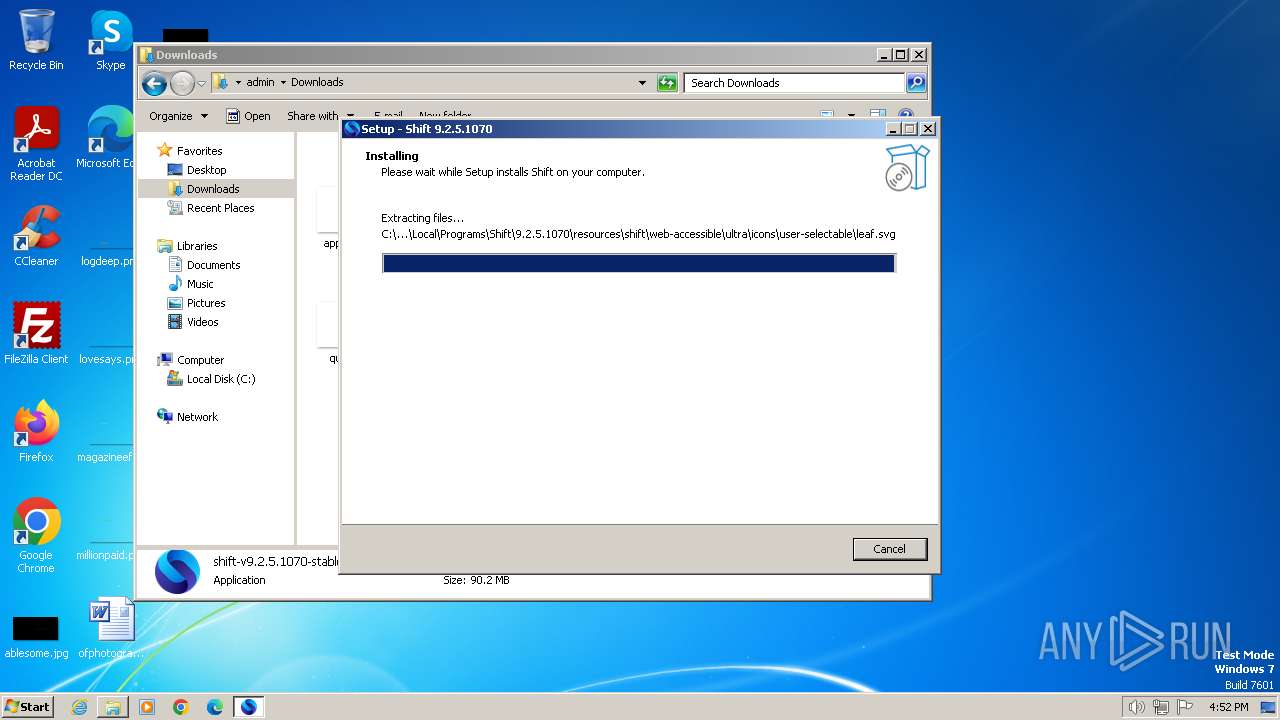Click the volume icon in system tray

(x=1136, y=707)
